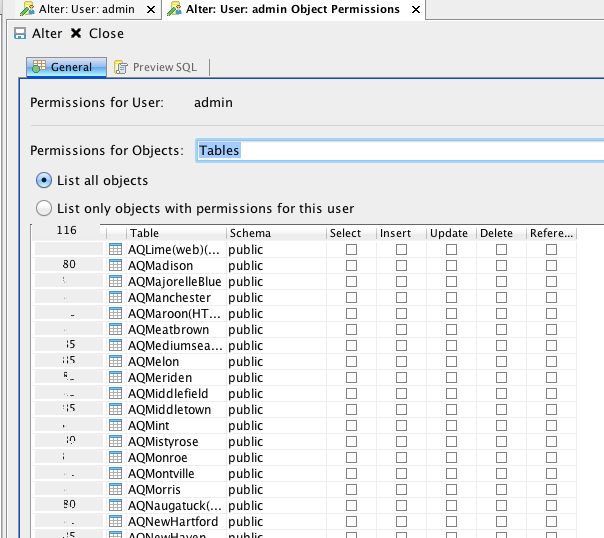The width and height of the screenshot is (604, 538).
Task: Click the AQMint table icon
Action: coord(115,426)
